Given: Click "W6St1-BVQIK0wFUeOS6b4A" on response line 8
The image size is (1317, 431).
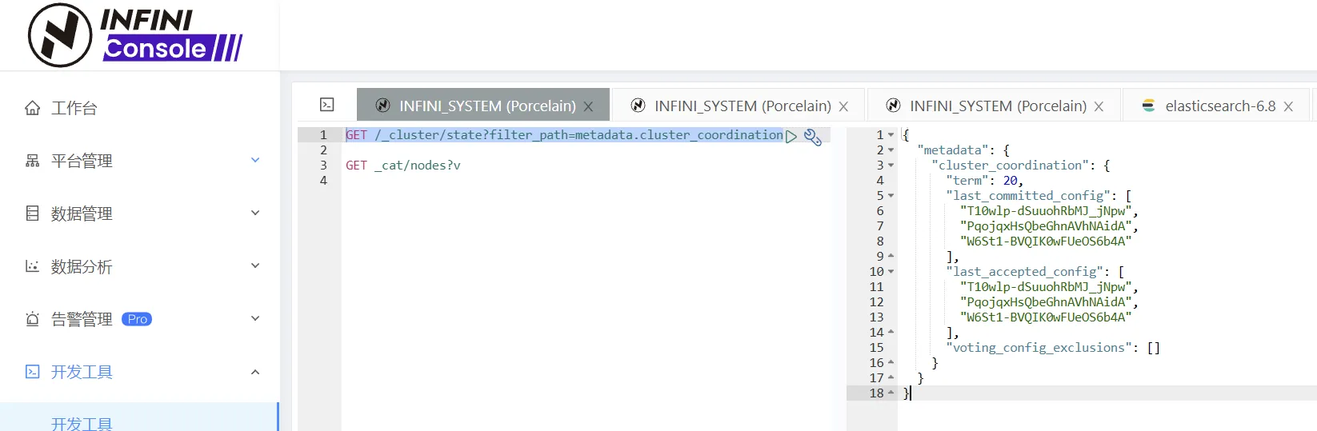Looking at the screenshot, I should [1045, 241].
